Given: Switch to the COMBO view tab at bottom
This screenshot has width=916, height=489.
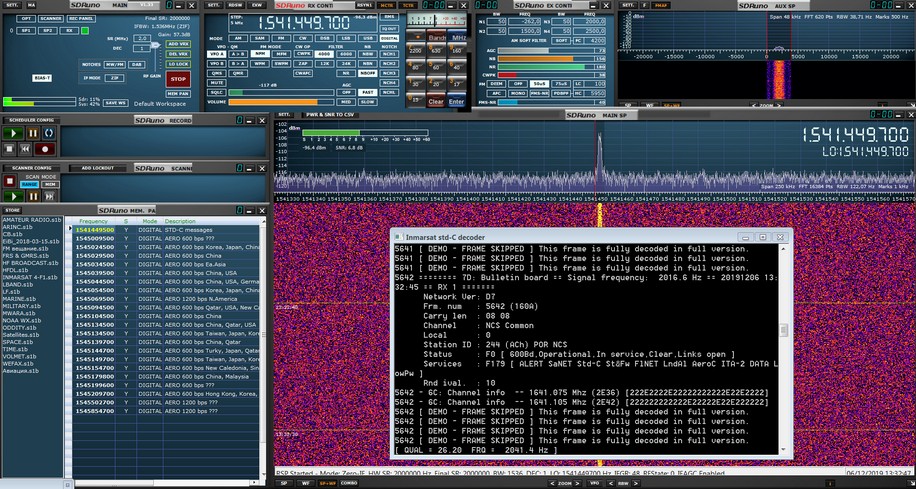Looking at the screenshot, I should pyautogui.click(x=349, y=483).
